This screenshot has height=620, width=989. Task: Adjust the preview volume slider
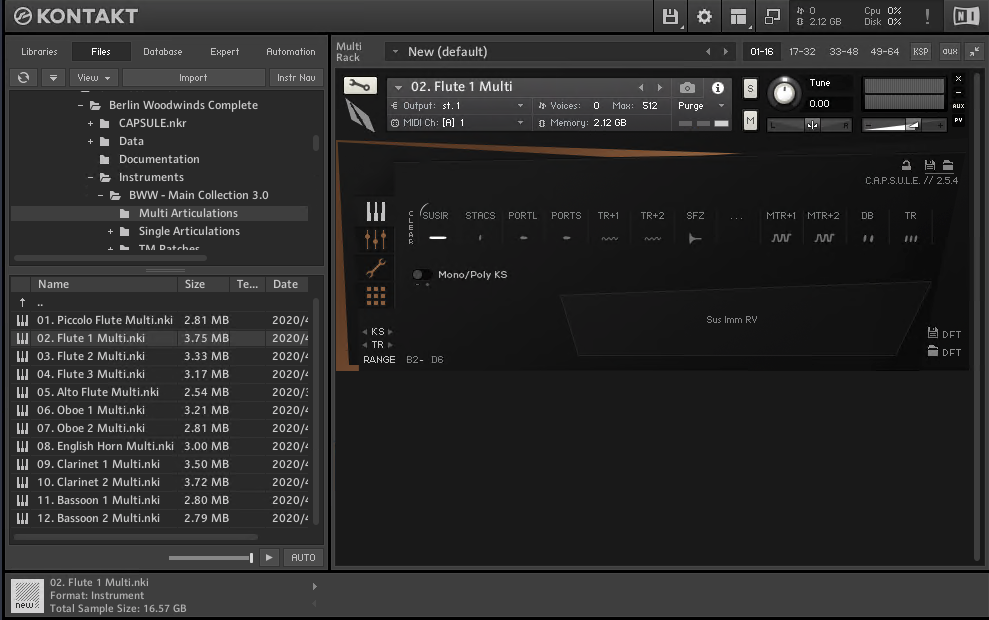coord(211,558)
